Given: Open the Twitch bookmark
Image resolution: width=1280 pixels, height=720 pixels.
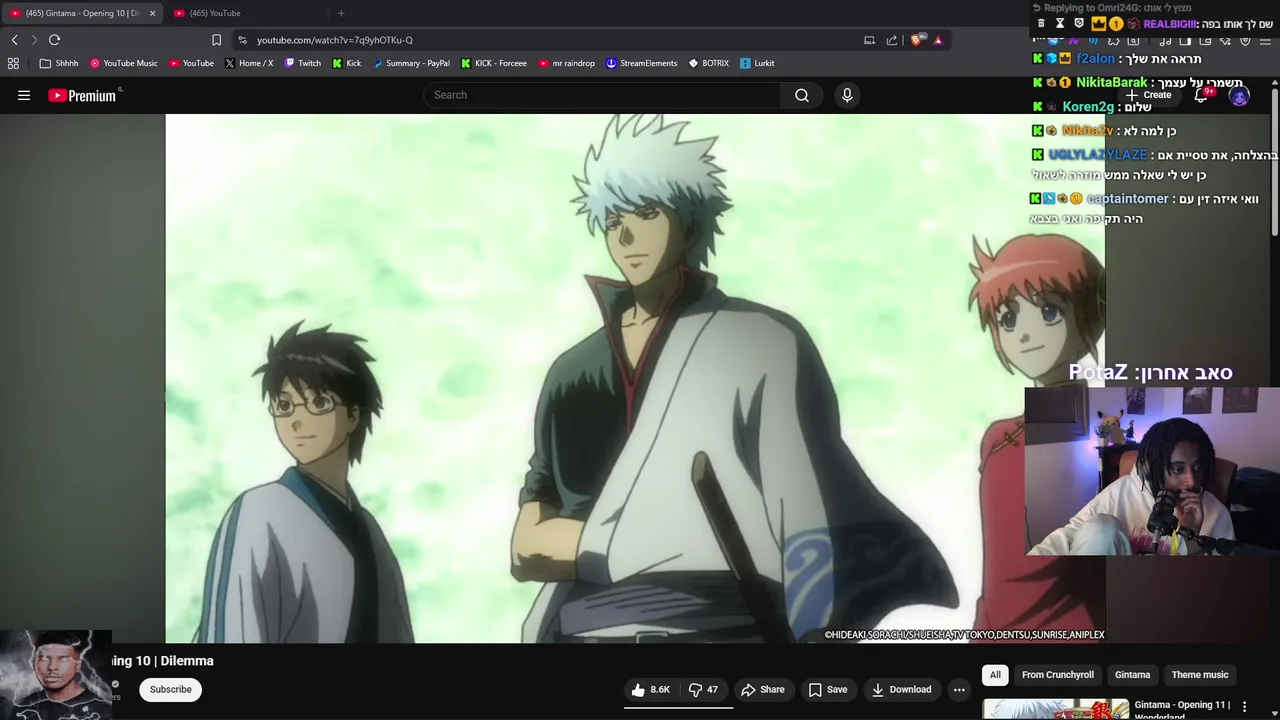Looking at the screenshot, I should (x=303, y=63).
